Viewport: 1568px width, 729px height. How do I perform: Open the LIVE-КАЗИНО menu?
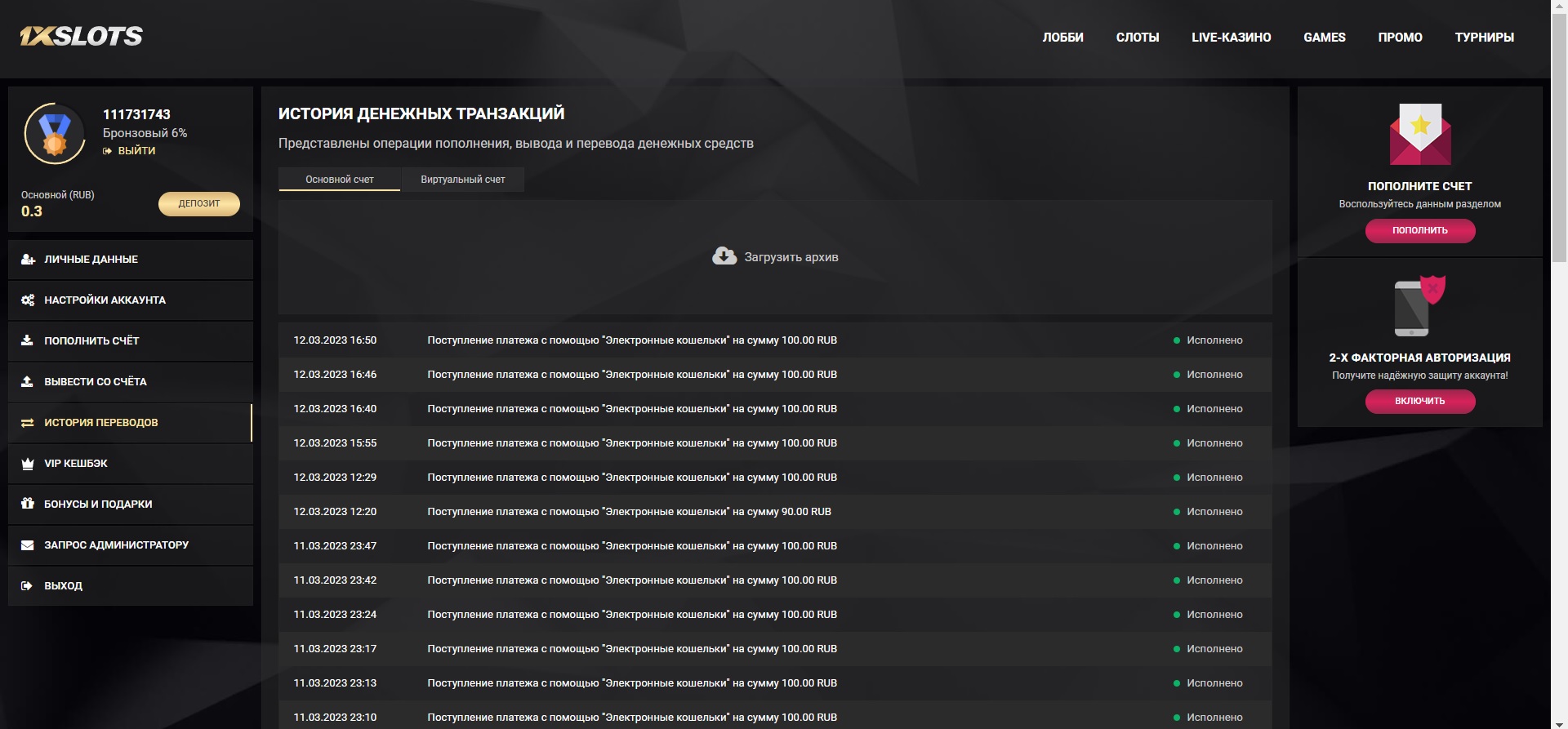tap(1231, 38)
